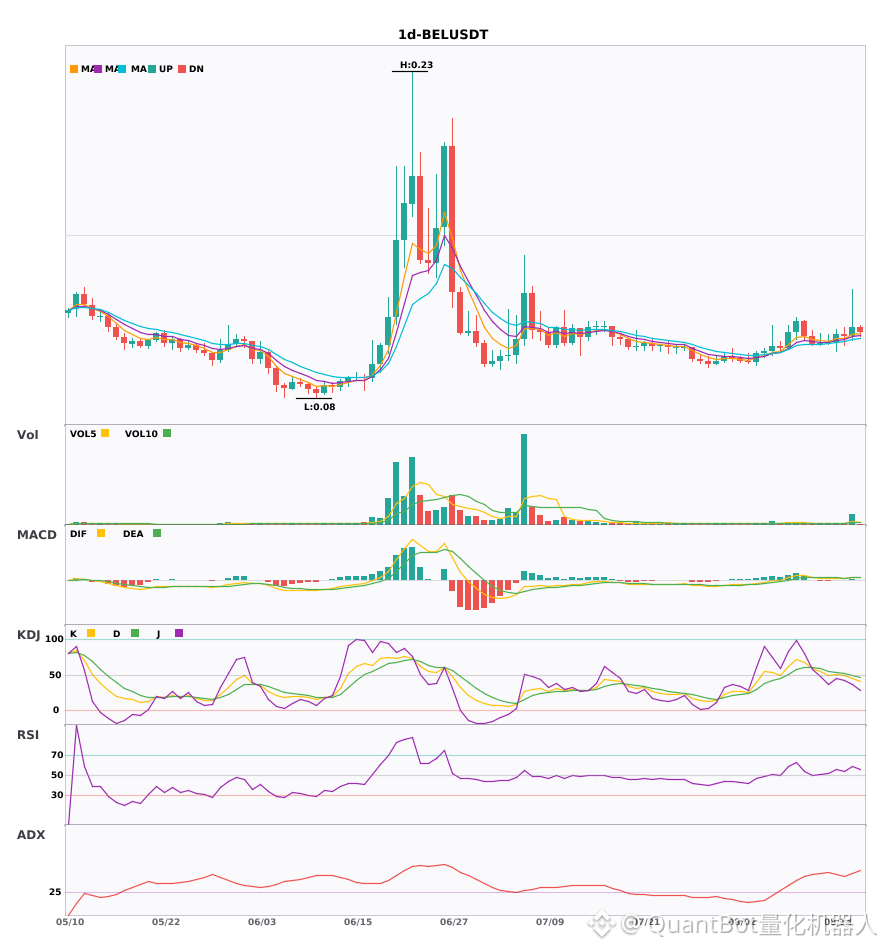Screen dimensions: 885x950
Task: Click the green VOL10 legend swatch
Action: [167, 433]
